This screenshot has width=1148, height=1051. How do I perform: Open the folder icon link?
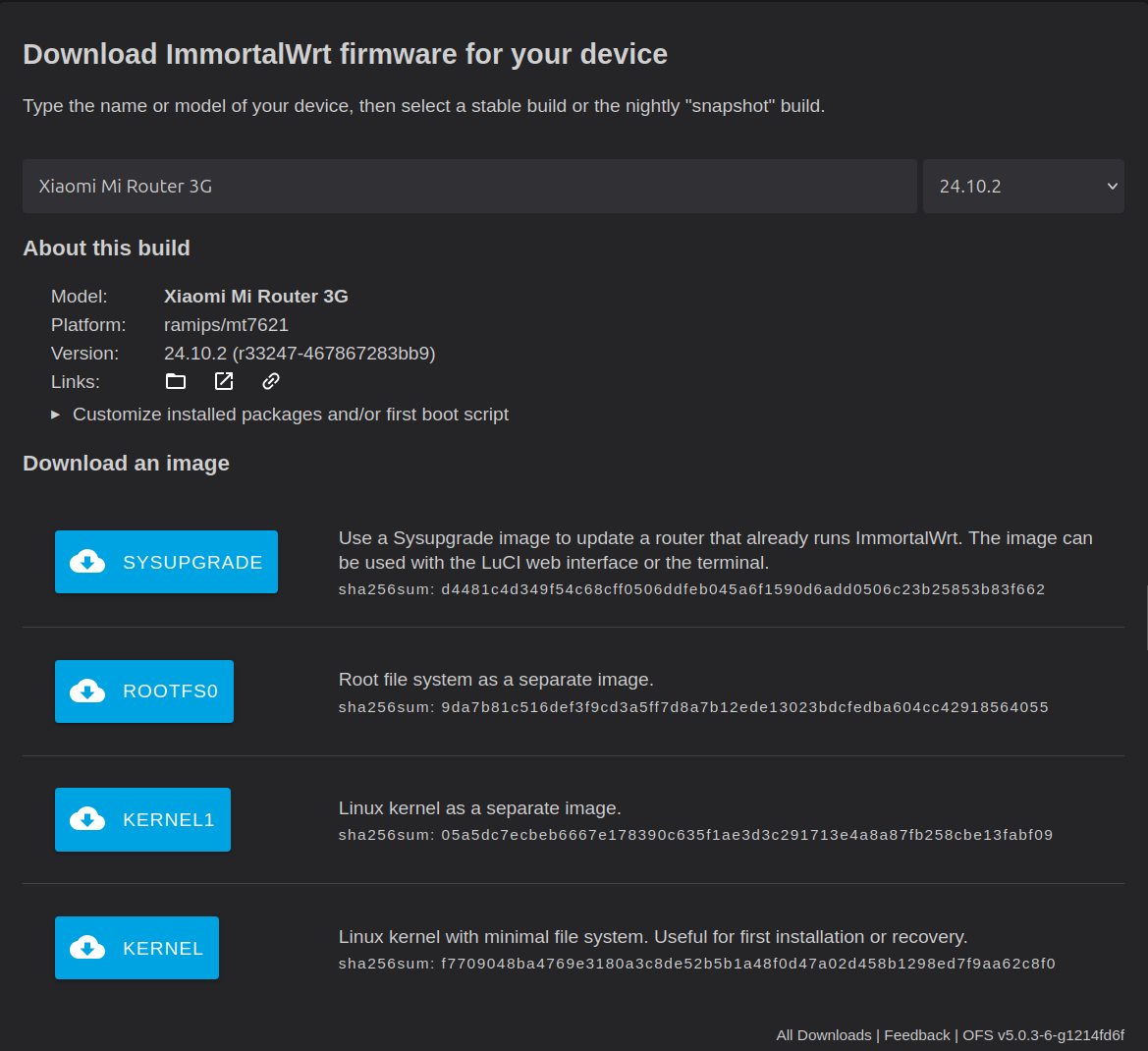click(176, 381)
